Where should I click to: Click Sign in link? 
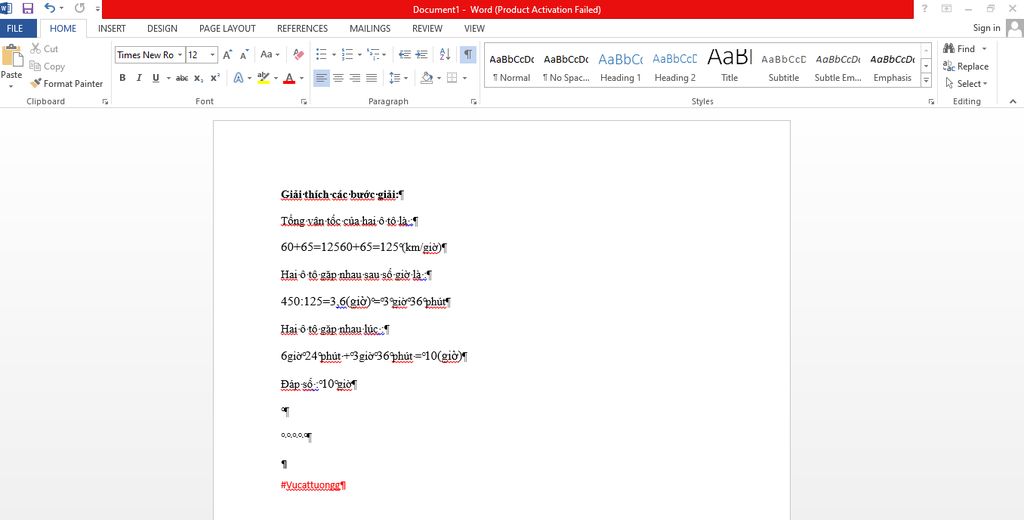tap(986, 28)
